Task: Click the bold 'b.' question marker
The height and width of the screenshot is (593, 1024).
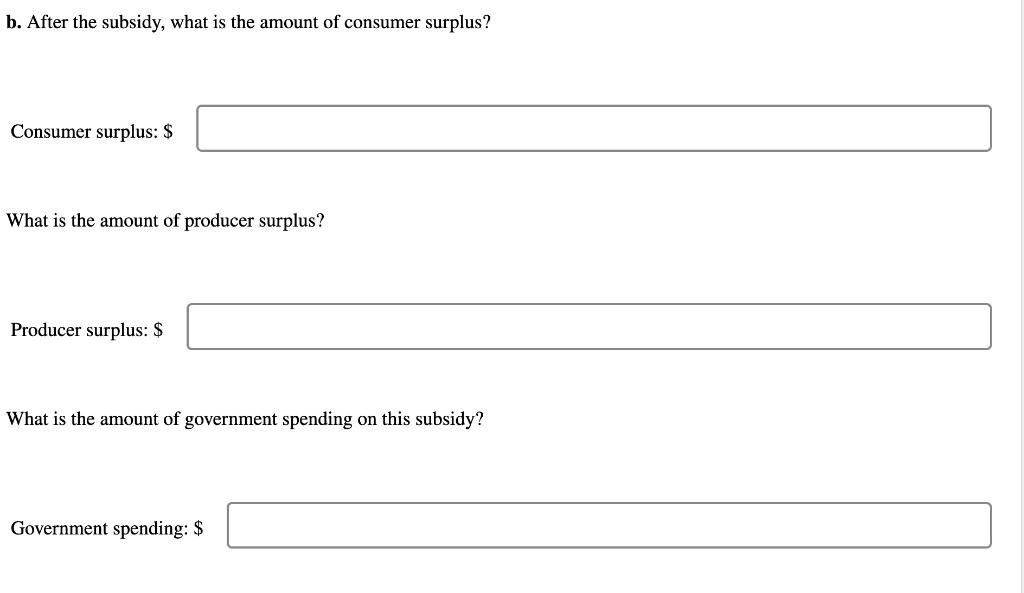Action: [x=14, y=22]
